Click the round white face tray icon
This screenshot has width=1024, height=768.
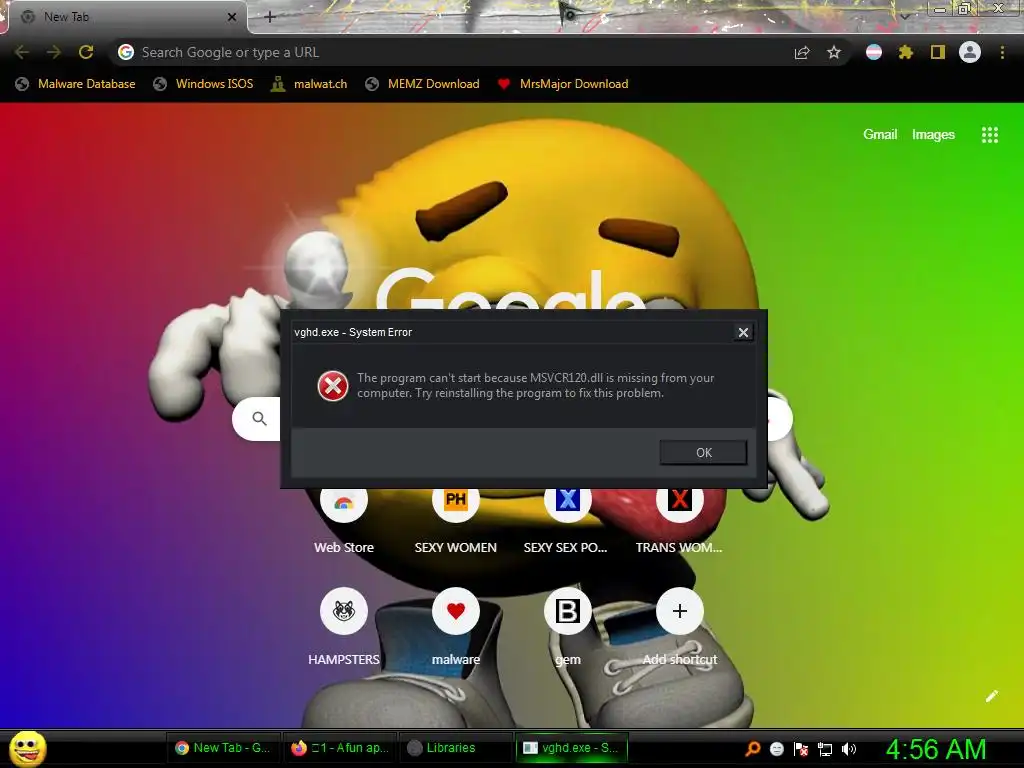[x=776, y=749]
